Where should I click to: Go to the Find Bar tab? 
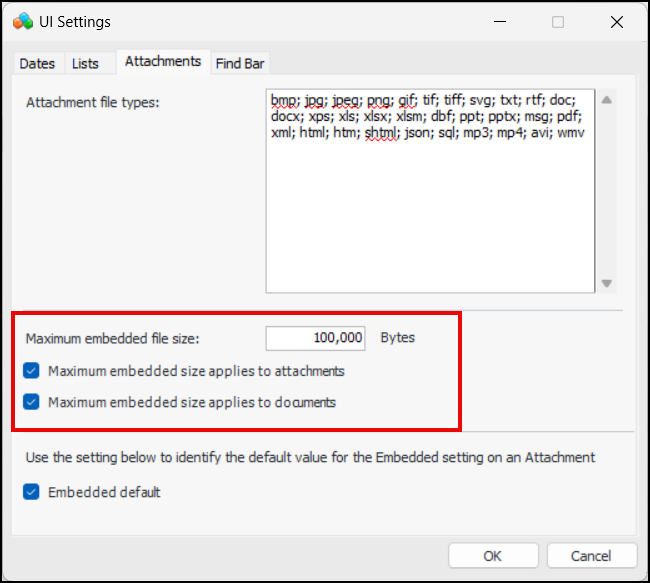click(240, 63)
